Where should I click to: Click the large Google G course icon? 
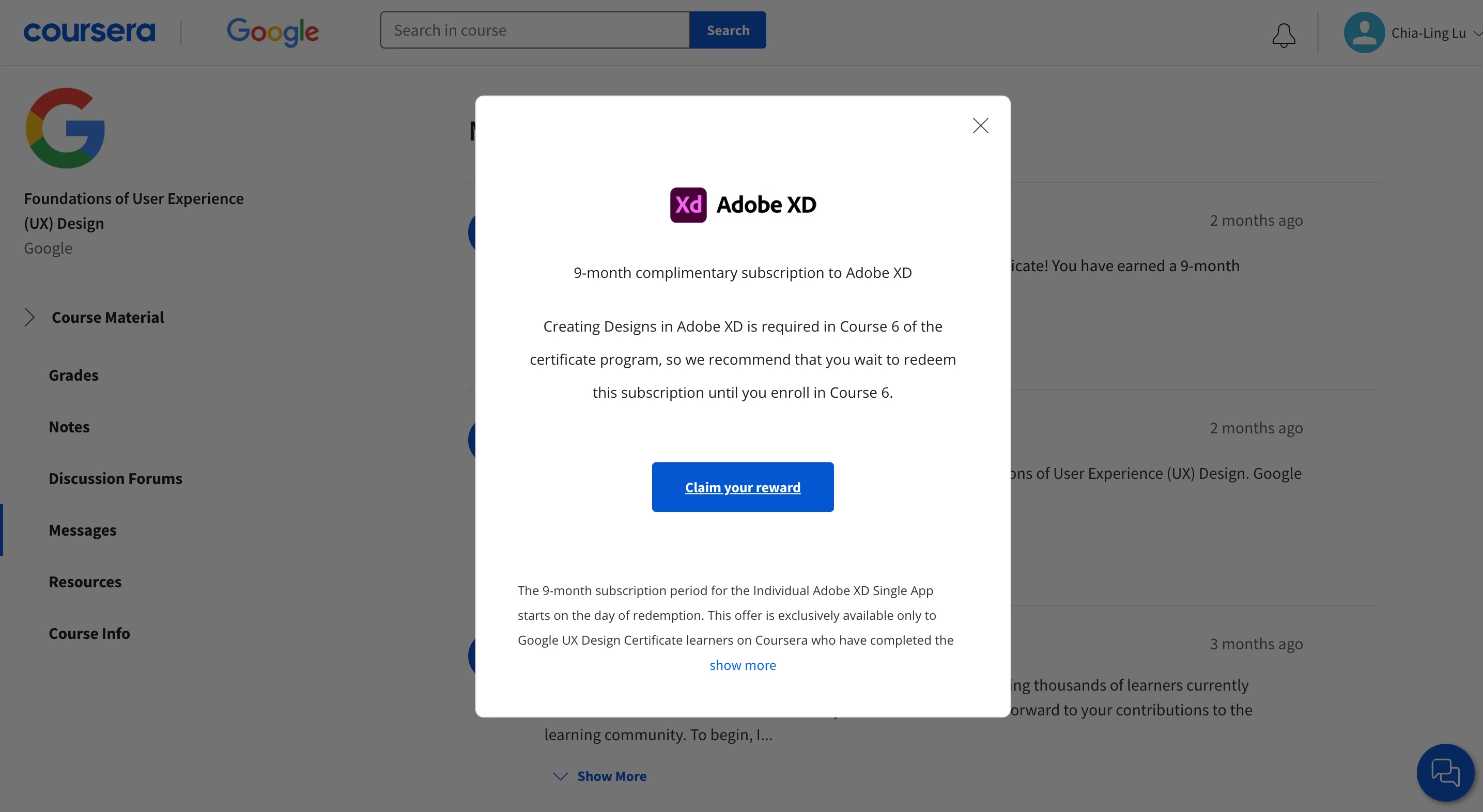coord(65,128)
